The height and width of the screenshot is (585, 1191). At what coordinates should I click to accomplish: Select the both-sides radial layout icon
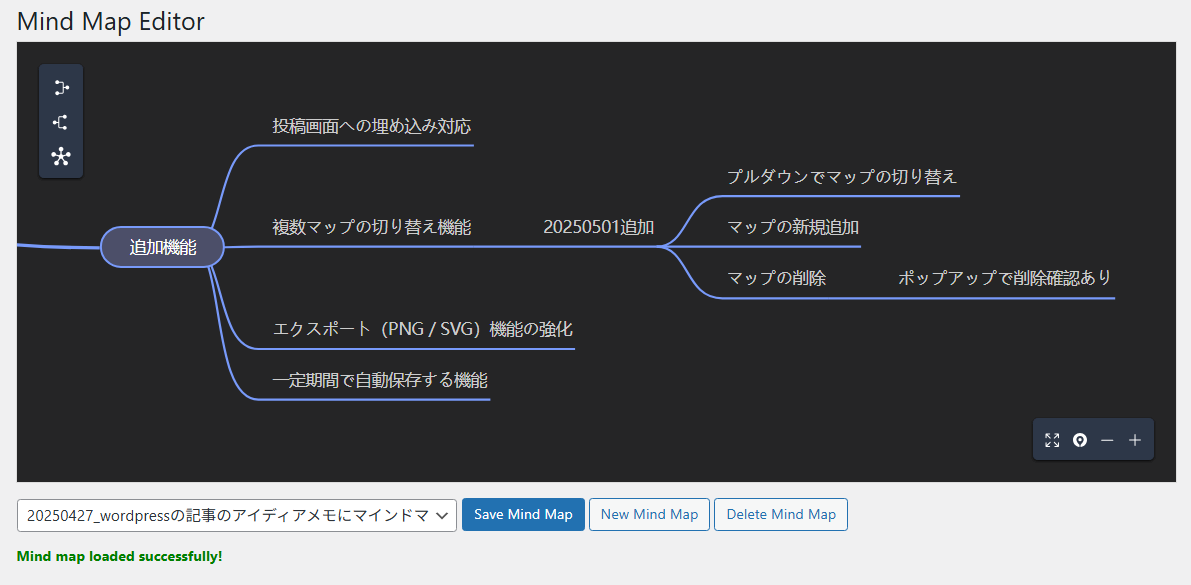point(61,157)
